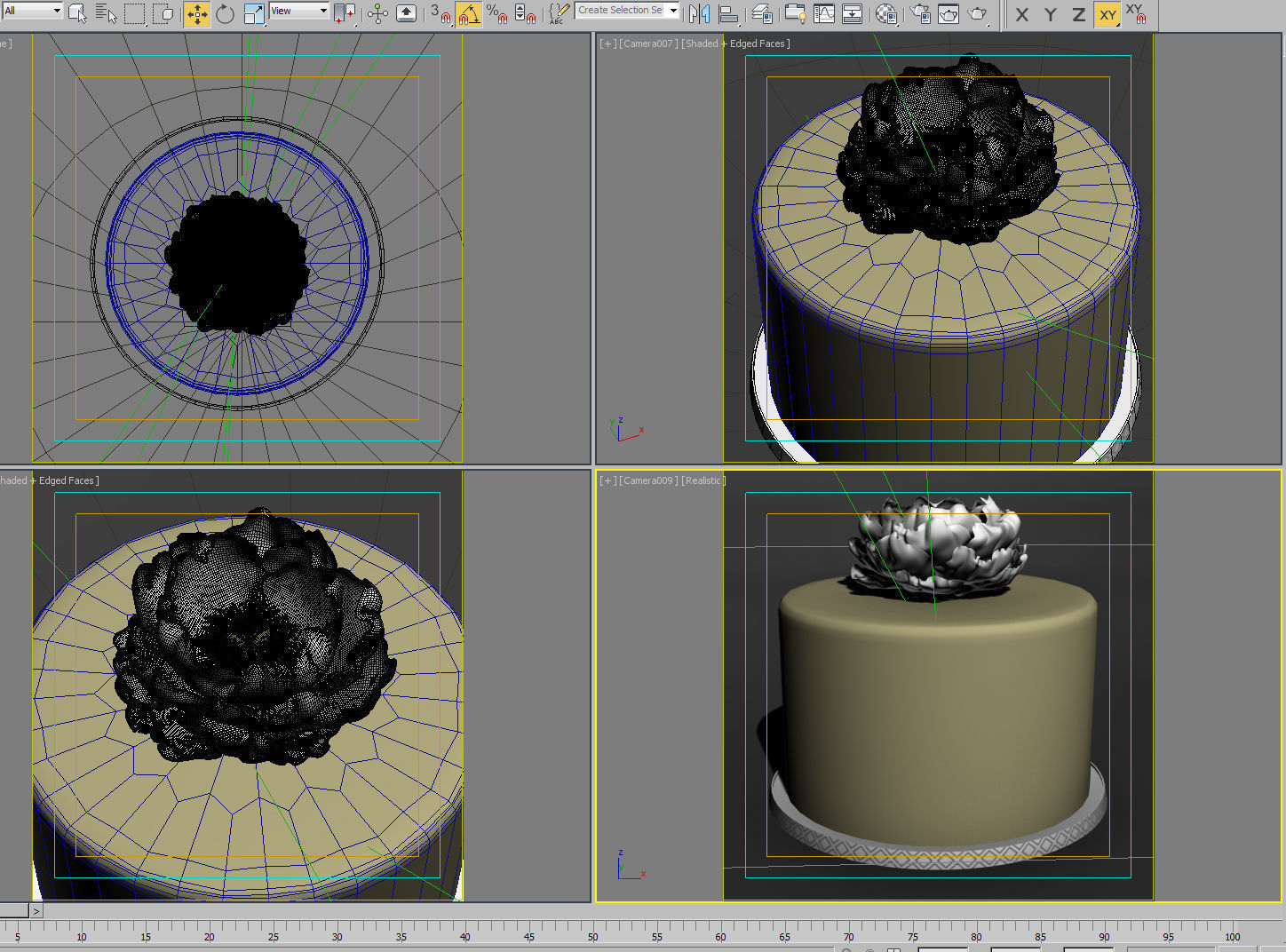Toggle Select and Manipulate tool
Image resolution: width=1286 pixels, height=952 pixels.
pyautogui.click(x=377, y=13)
